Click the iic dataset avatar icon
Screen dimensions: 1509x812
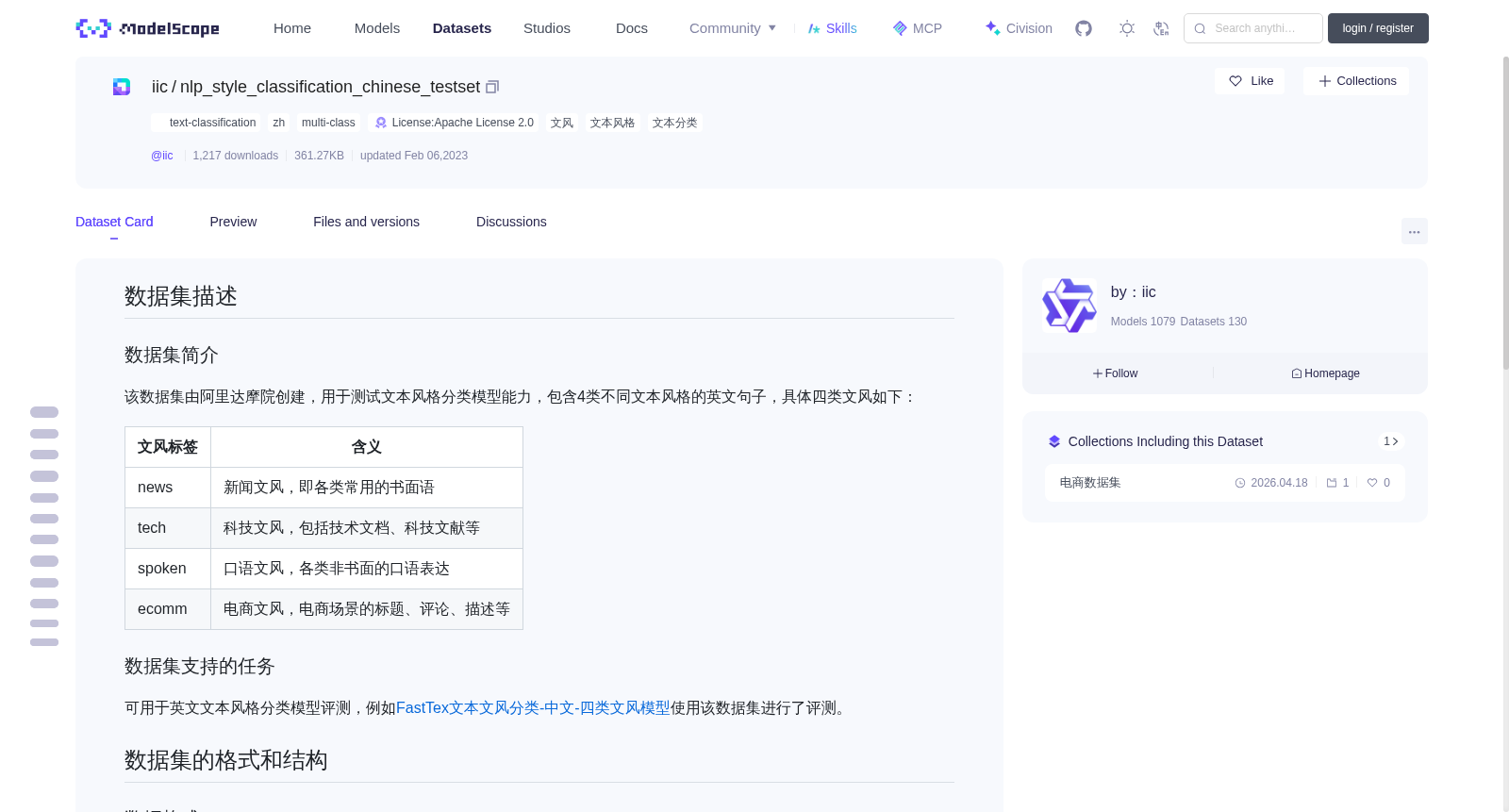122,87
